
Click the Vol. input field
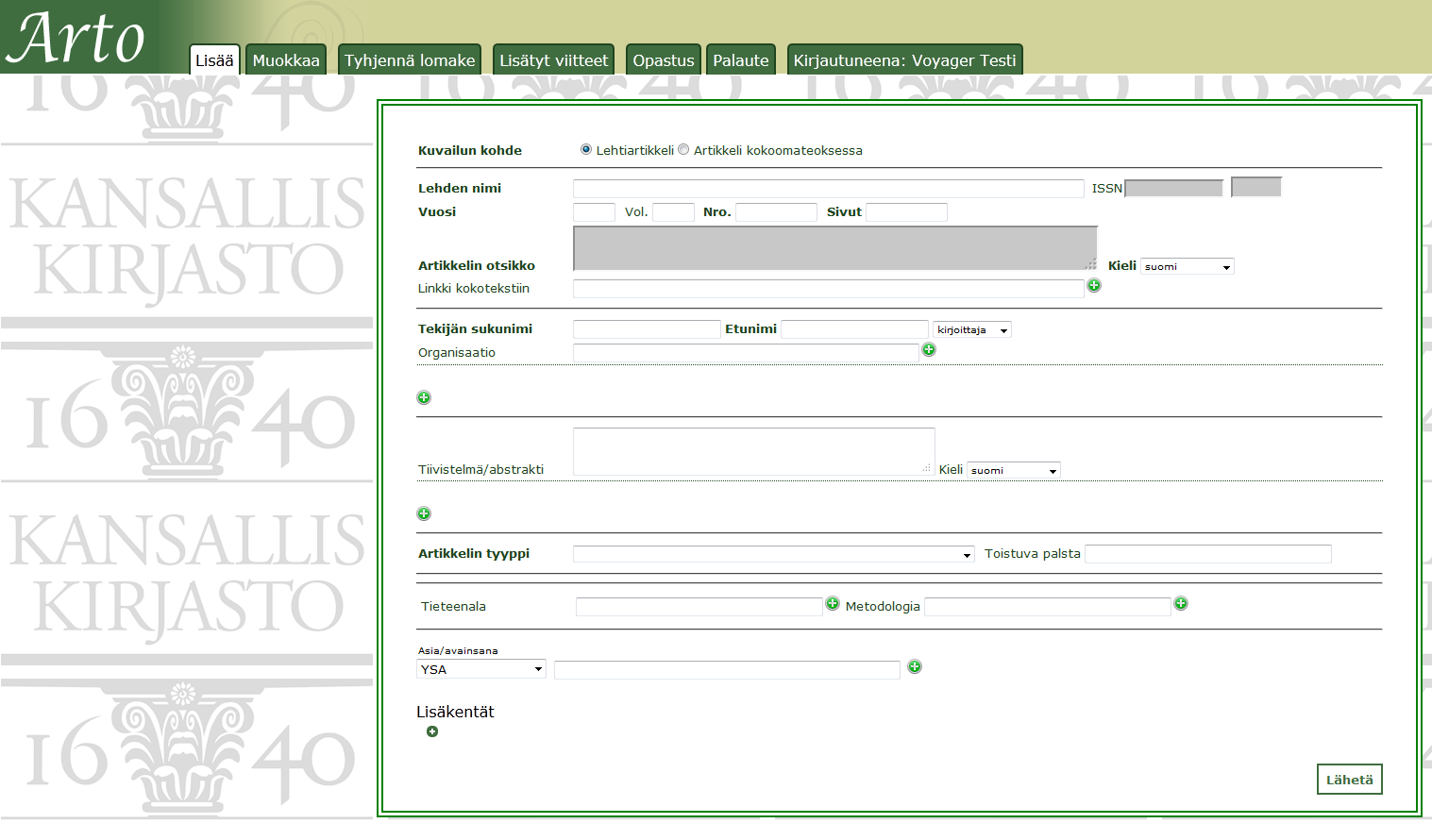click(673, 212)
